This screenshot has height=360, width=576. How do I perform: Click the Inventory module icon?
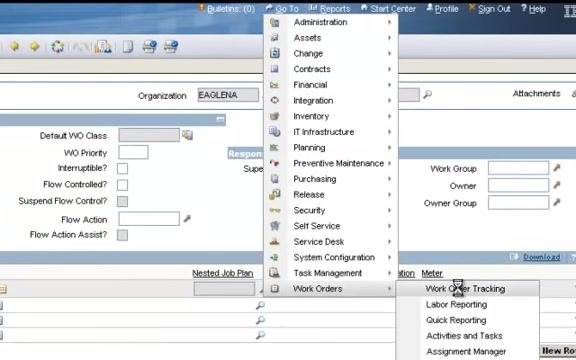[274, 116]
